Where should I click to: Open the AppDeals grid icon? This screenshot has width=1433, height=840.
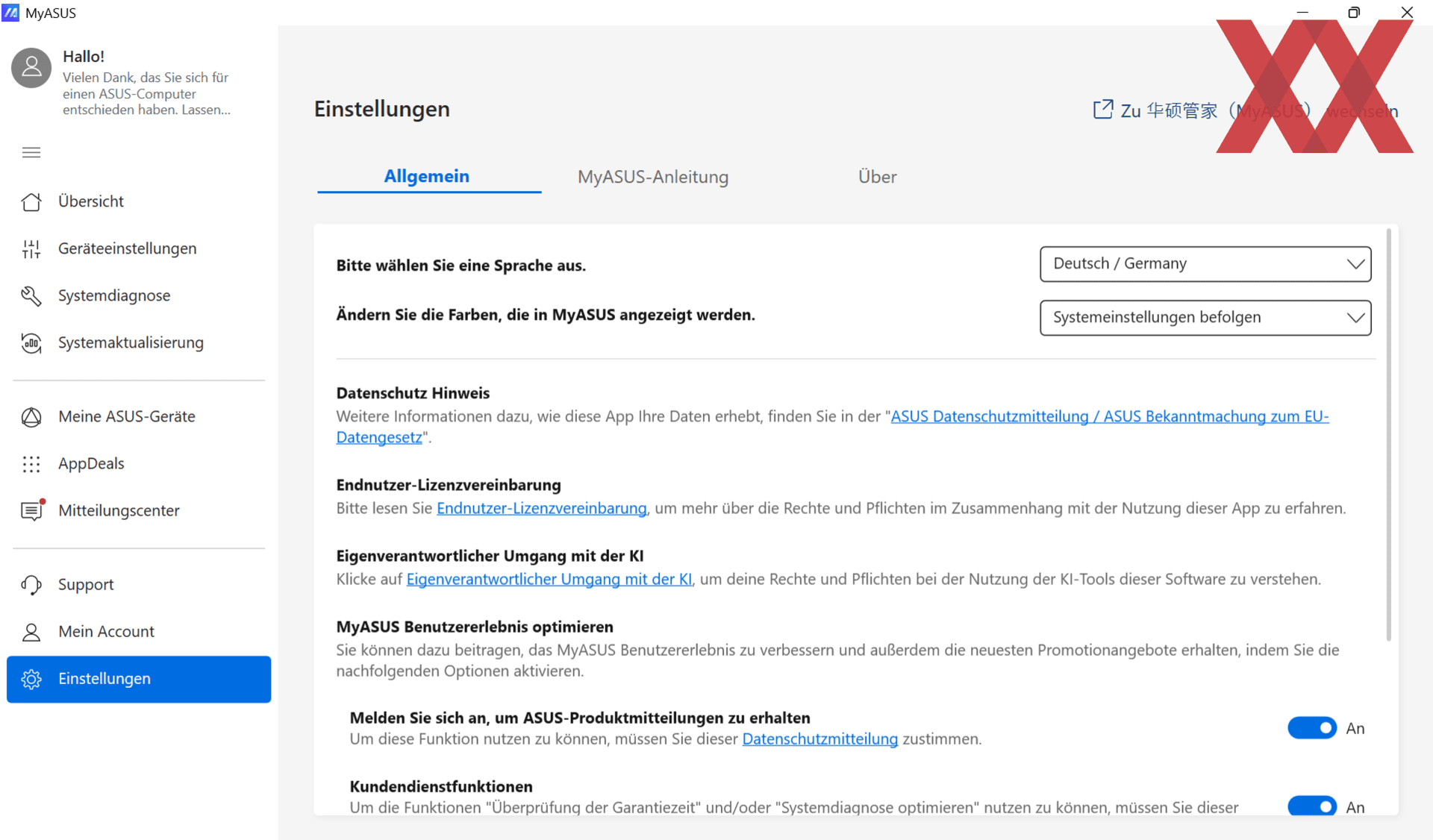(x=31, y=464)
